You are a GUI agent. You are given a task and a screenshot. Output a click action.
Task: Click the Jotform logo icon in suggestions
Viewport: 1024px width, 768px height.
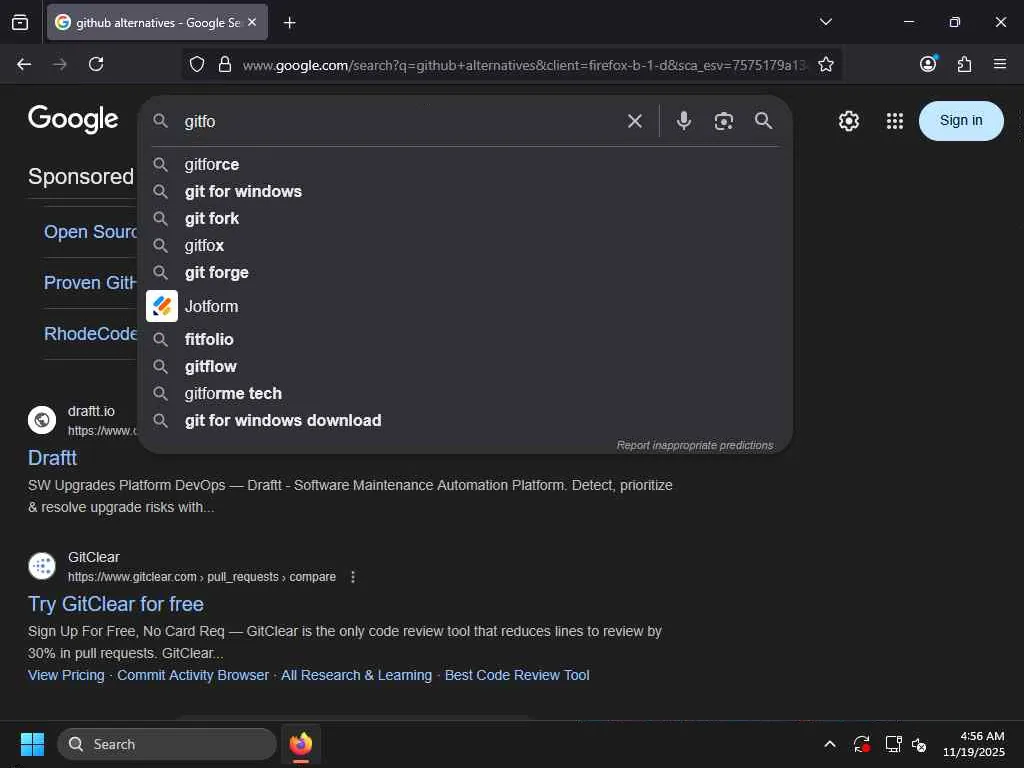(161, 306)
